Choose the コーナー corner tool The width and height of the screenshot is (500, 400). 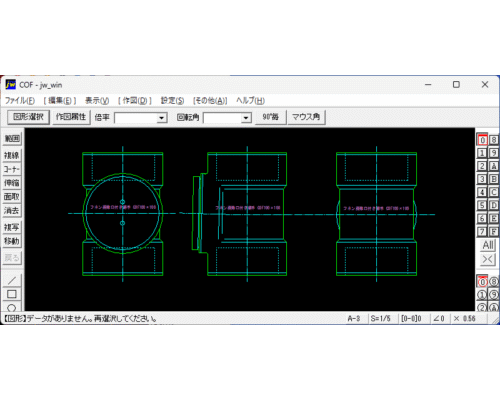(x=12, y=169)
